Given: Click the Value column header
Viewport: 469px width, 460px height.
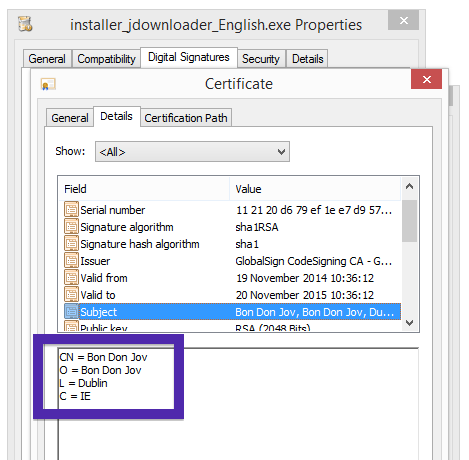Looking at the screenshot, I should (315, 189).
